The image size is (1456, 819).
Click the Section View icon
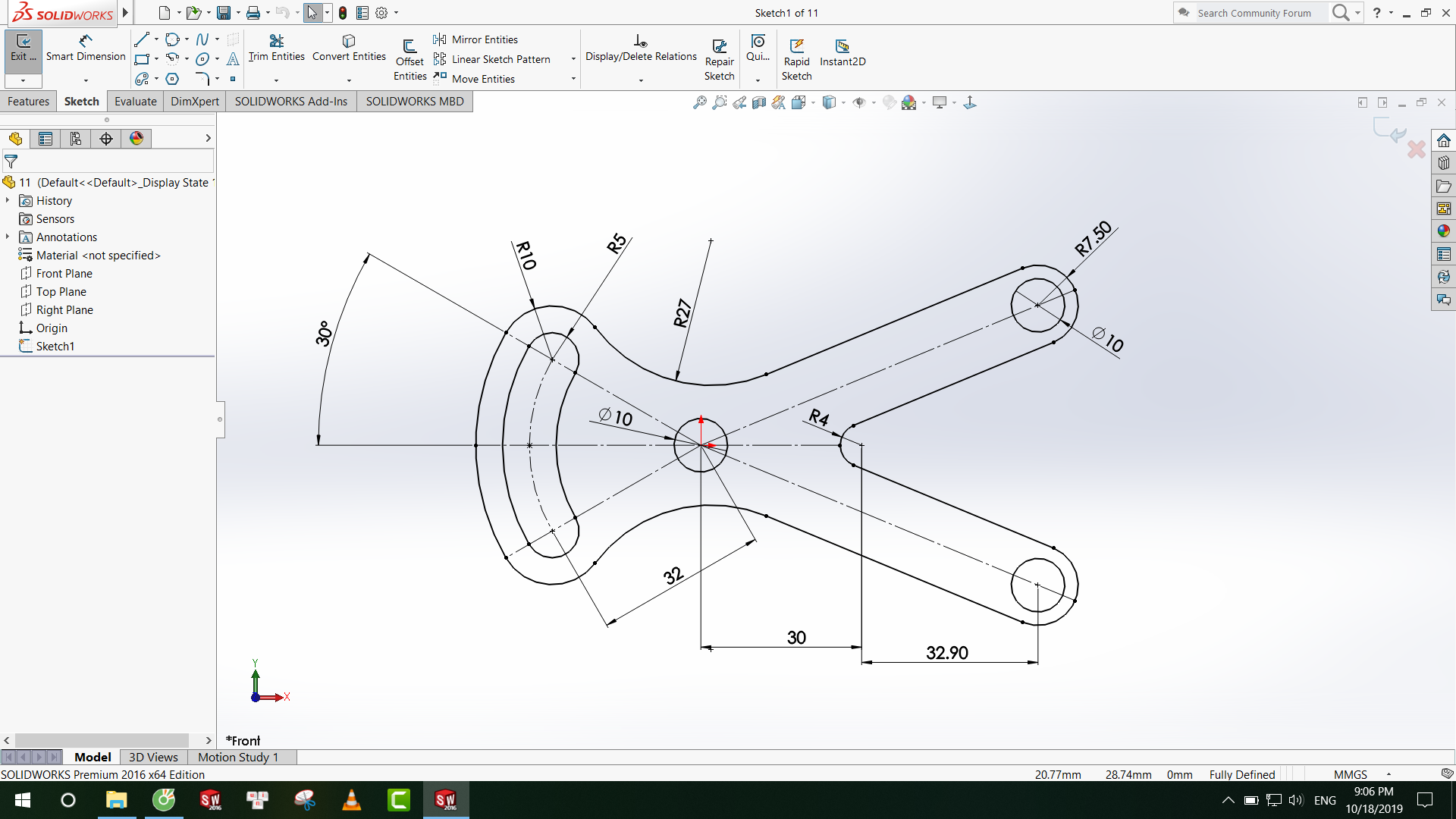[759, 102]
